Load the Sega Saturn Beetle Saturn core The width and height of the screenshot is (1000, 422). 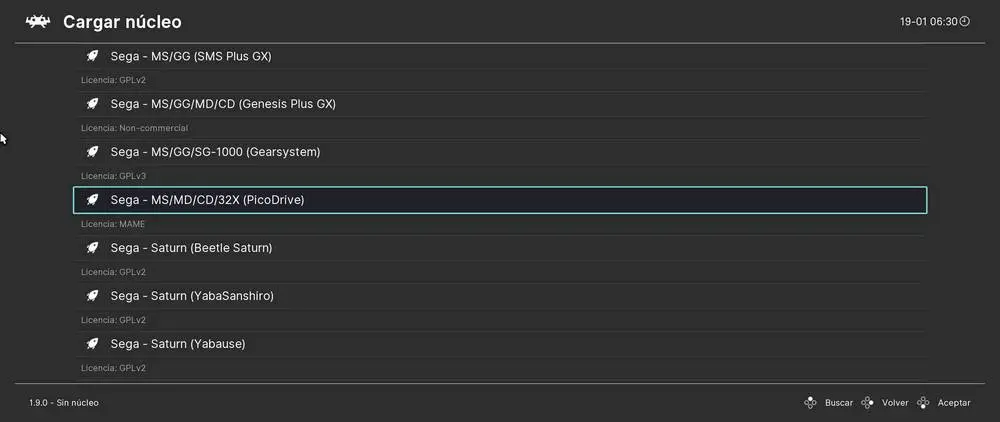191,248
